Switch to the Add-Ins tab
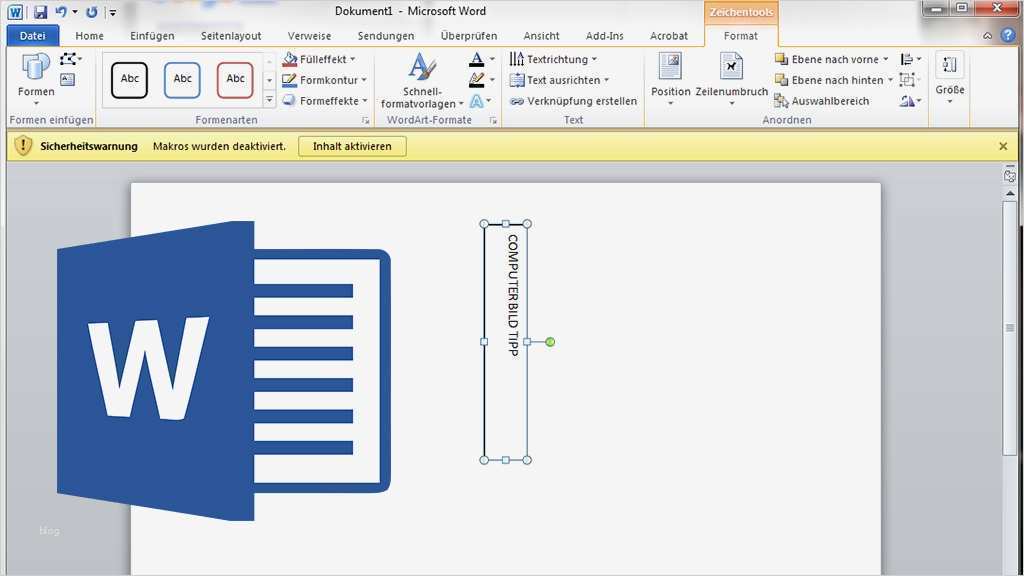Image resolution: width=1024 pixels, height=576 pixels. (605, 36)
